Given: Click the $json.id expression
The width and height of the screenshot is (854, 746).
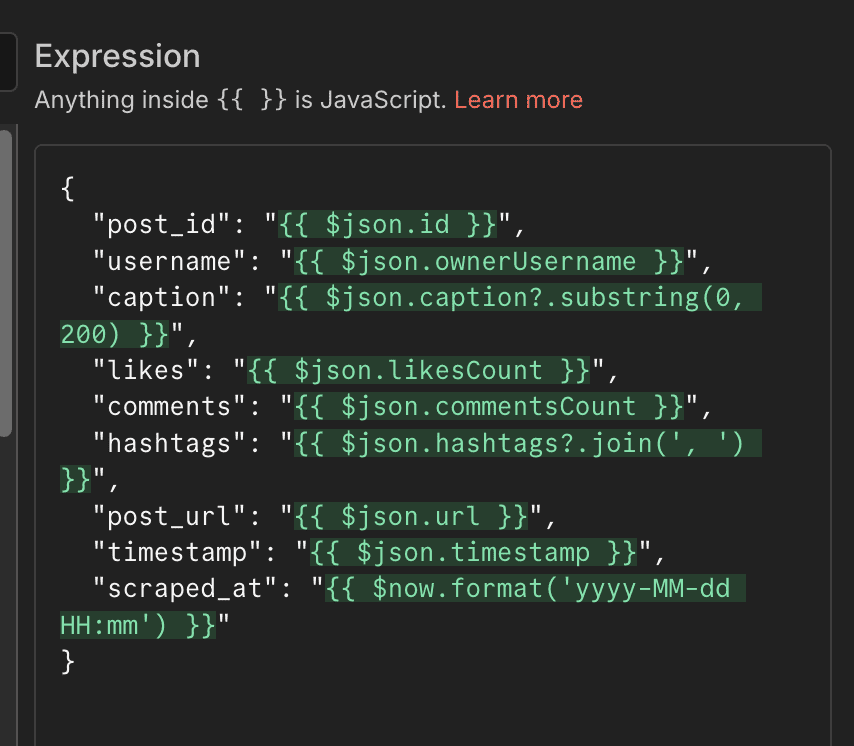Looking at the screenshot, I should pos(387,225).
